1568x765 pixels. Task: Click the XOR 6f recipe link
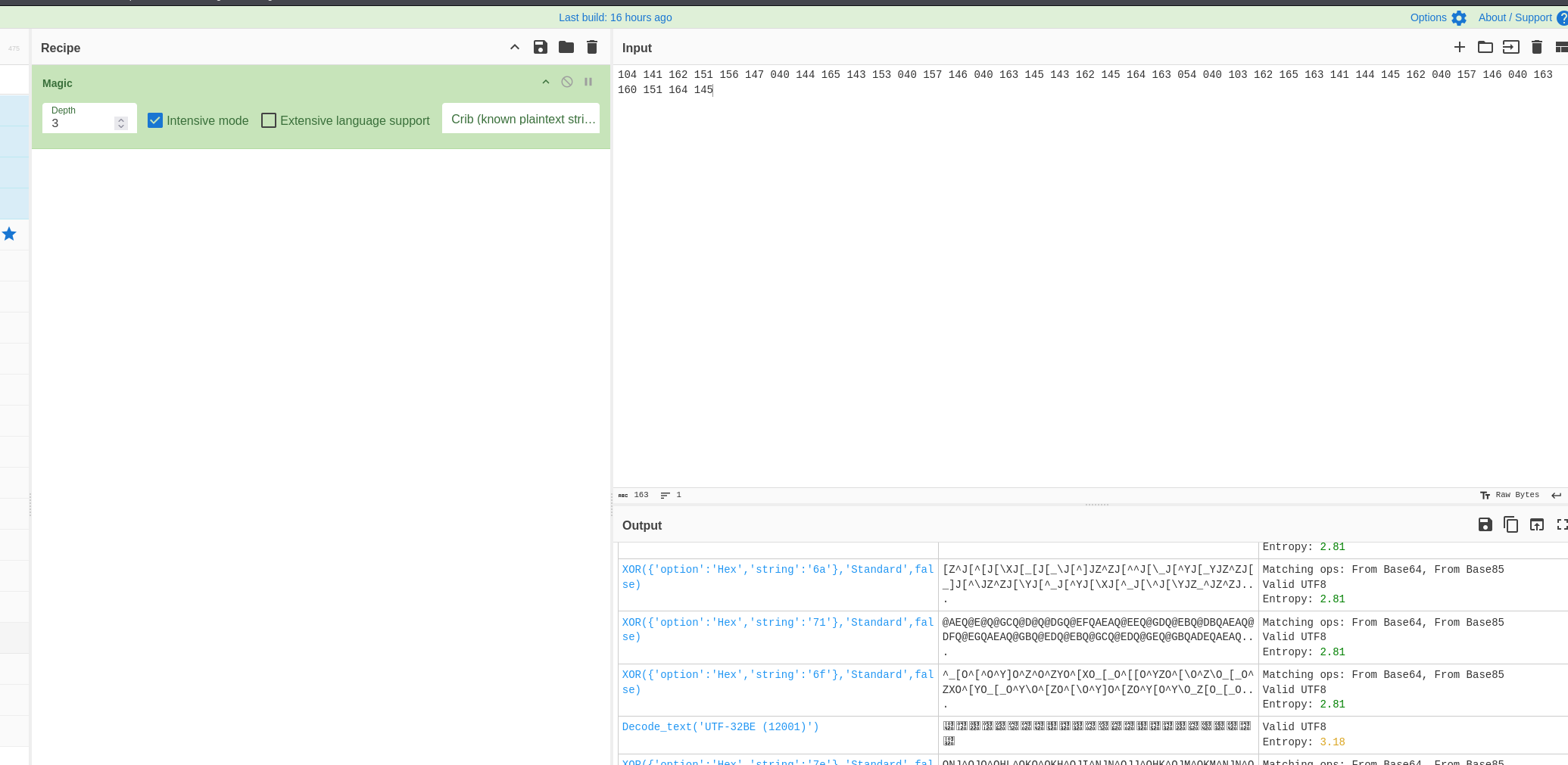tap(778, 682)
